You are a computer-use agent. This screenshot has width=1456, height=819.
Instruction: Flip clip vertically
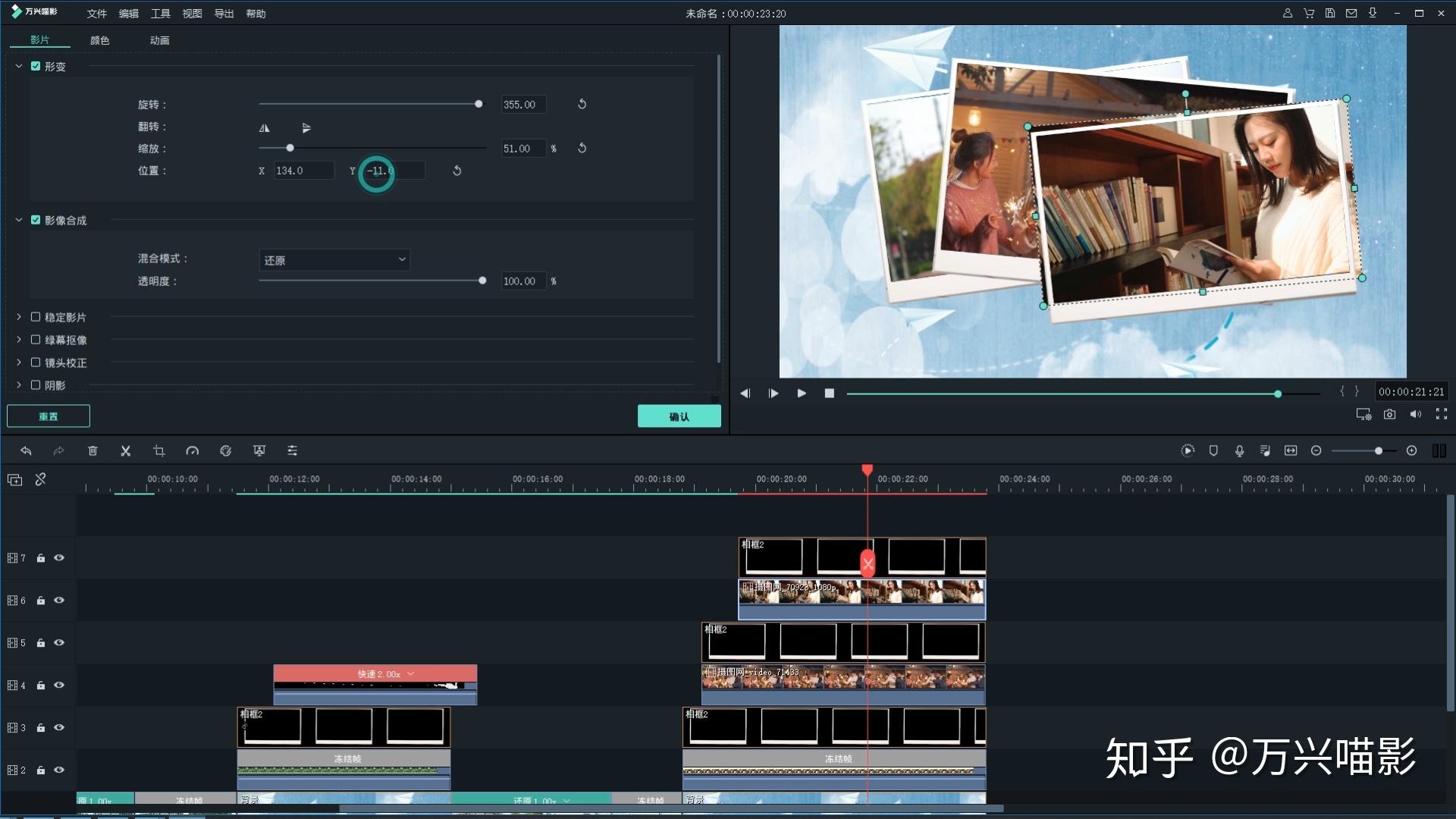click(306, 128)
